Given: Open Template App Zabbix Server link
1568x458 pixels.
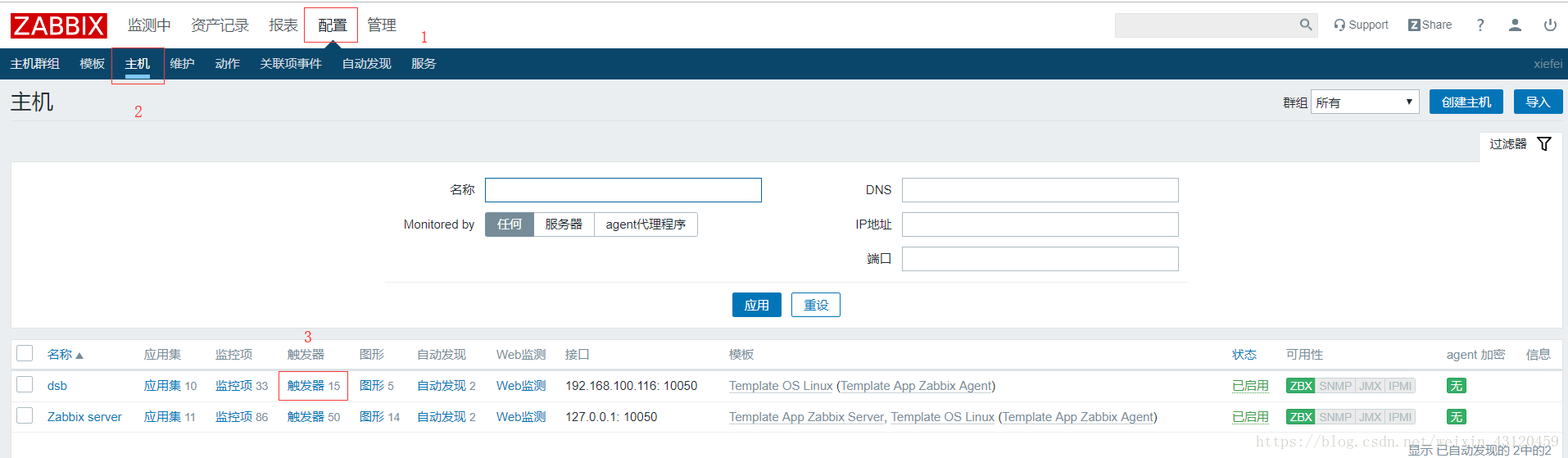Looking at the screenshot, I should [x=807, y=417].
